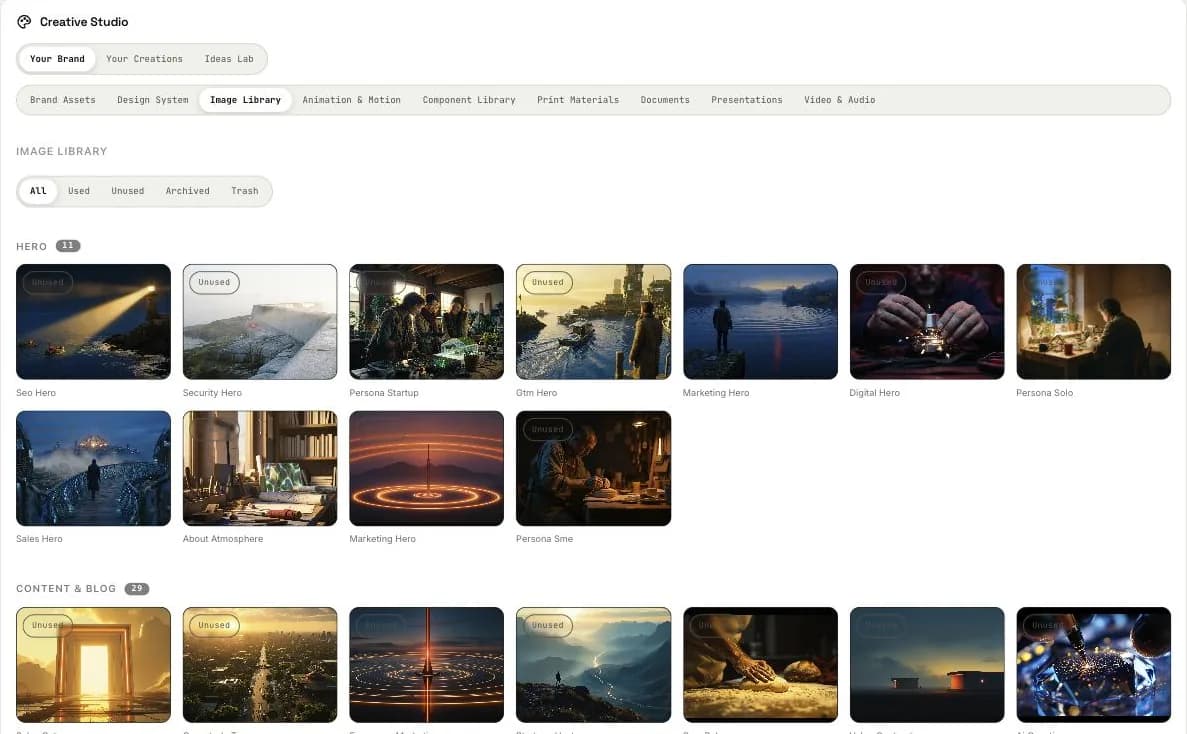The image size is (1187, 734).
Task: Click the Hero section count badge "11"
Action: point(68,246)
